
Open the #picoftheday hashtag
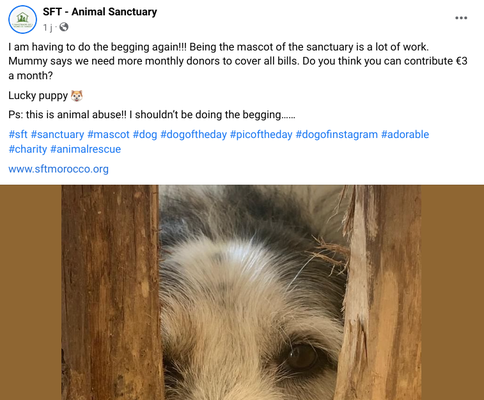click(x=261, y=134)
